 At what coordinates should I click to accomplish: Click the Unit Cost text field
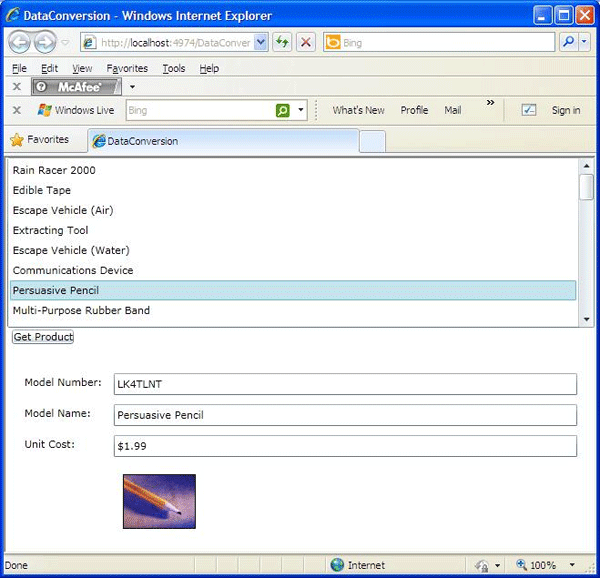click(x=345, y=446)
